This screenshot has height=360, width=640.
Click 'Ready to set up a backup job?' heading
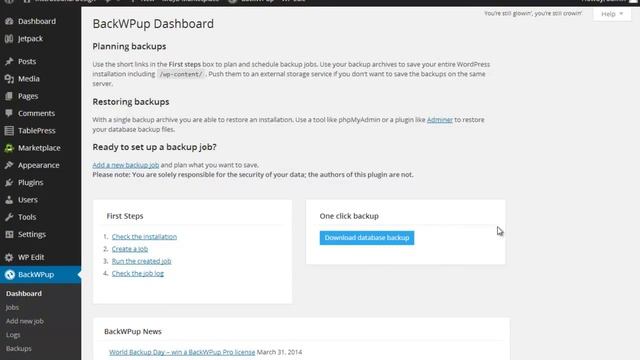click(155, 147)
